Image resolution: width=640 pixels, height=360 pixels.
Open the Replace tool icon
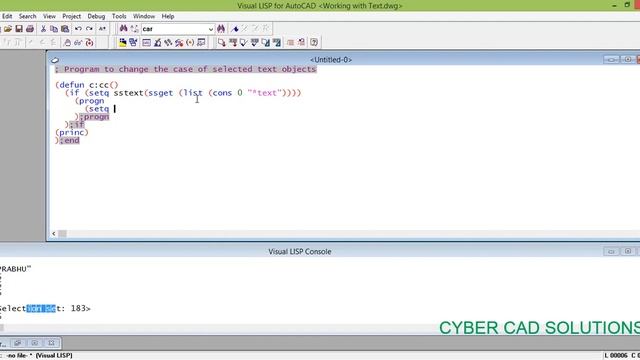(x=134, y=29)
